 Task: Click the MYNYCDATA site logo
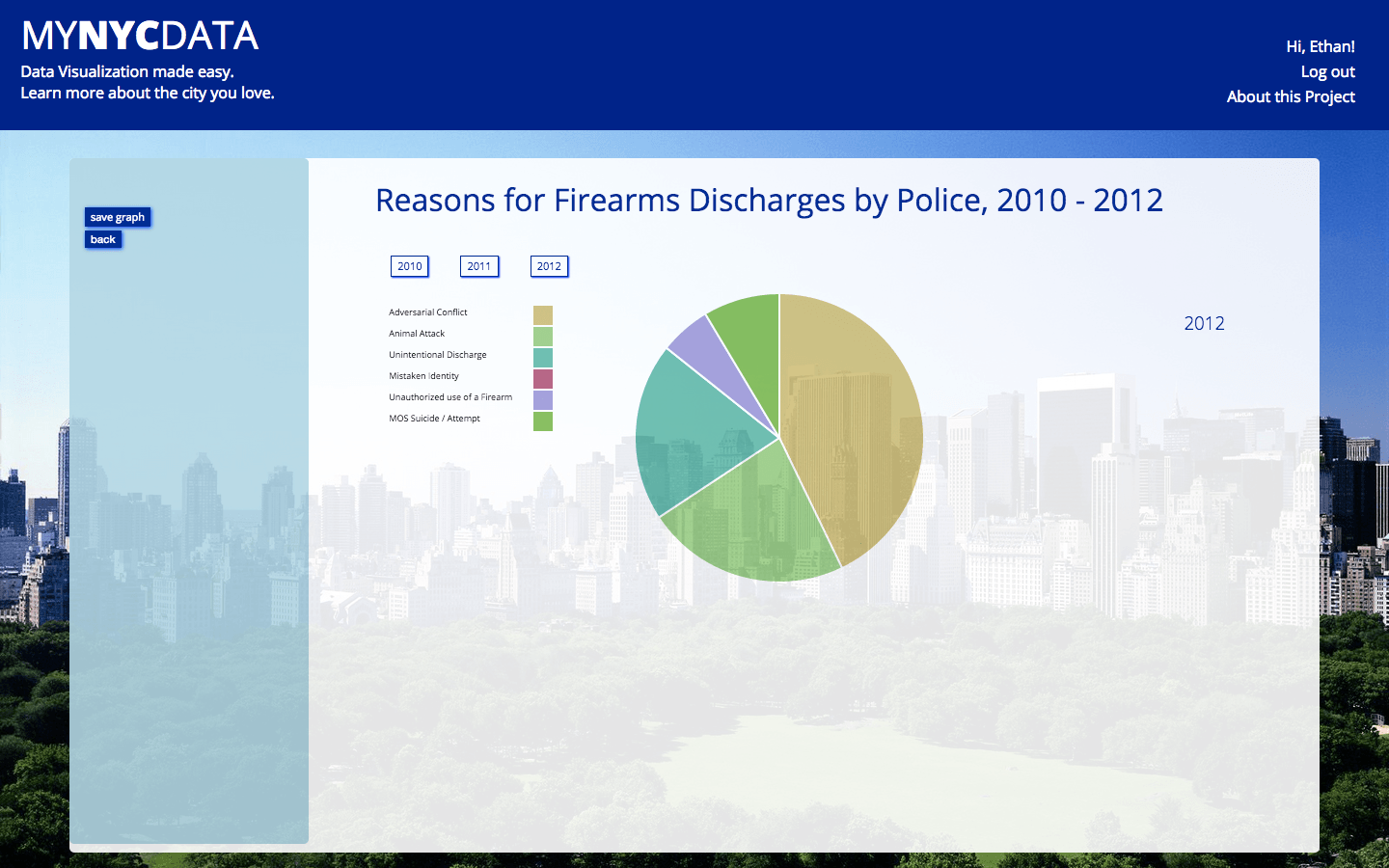click(x=140, y=36)
